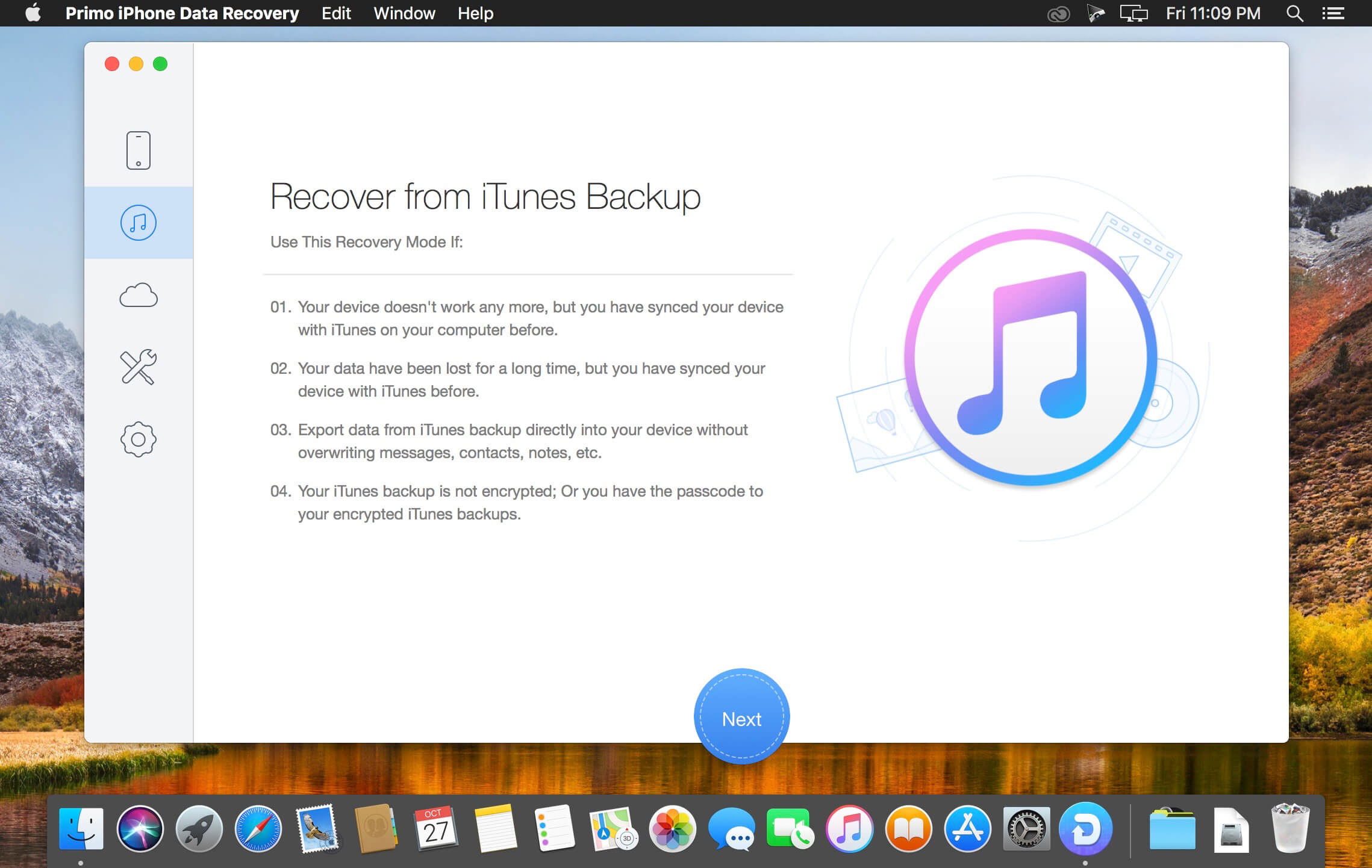This screenshot has height=868, width=1372.
Task: Open Safari from the Dock
Action: click(x=258, y=829)
